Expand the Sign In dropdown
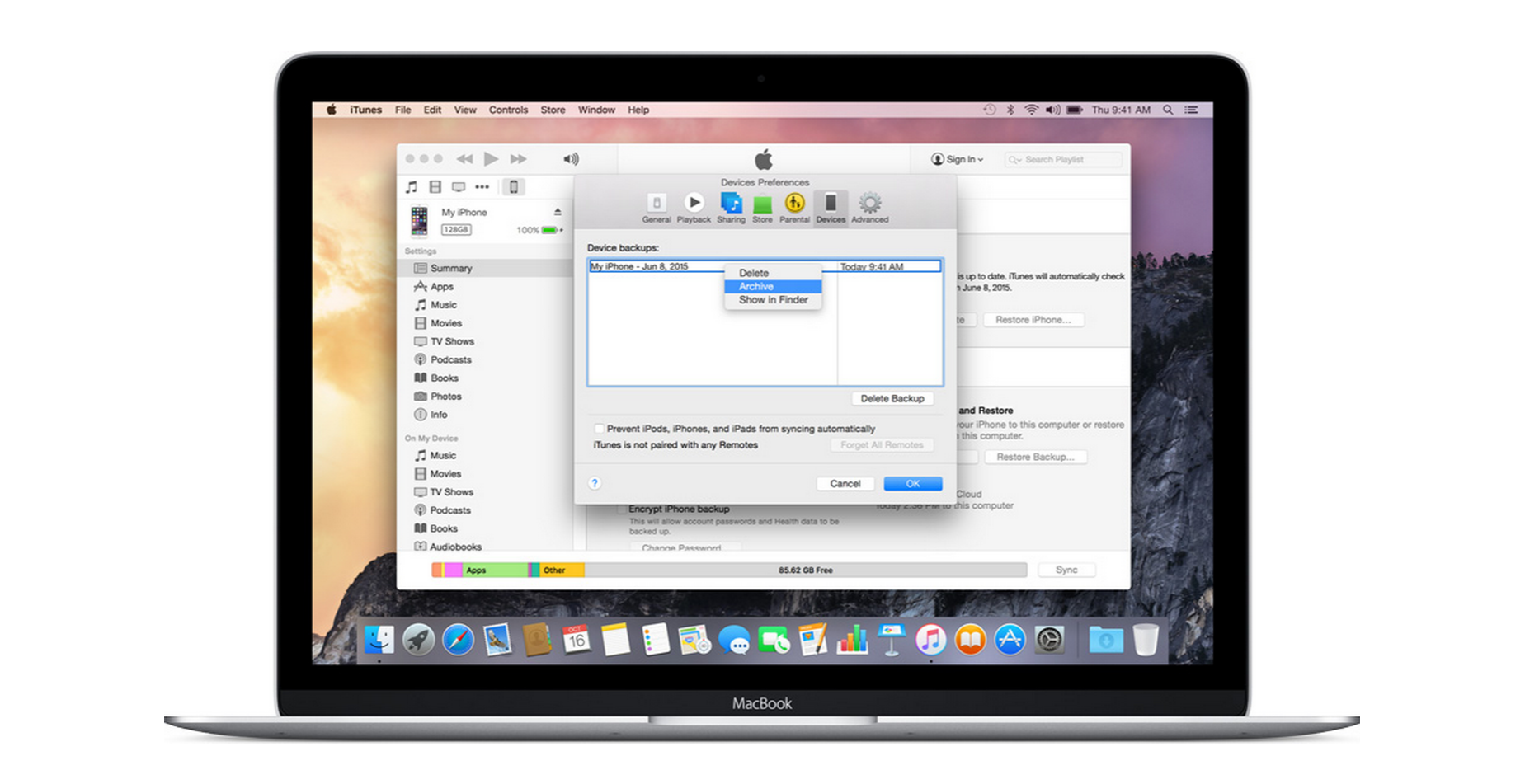 [958, 160]
